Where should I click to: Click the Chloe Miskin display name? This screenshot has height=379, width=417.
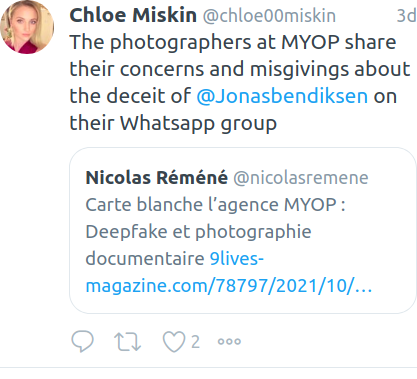133,15
